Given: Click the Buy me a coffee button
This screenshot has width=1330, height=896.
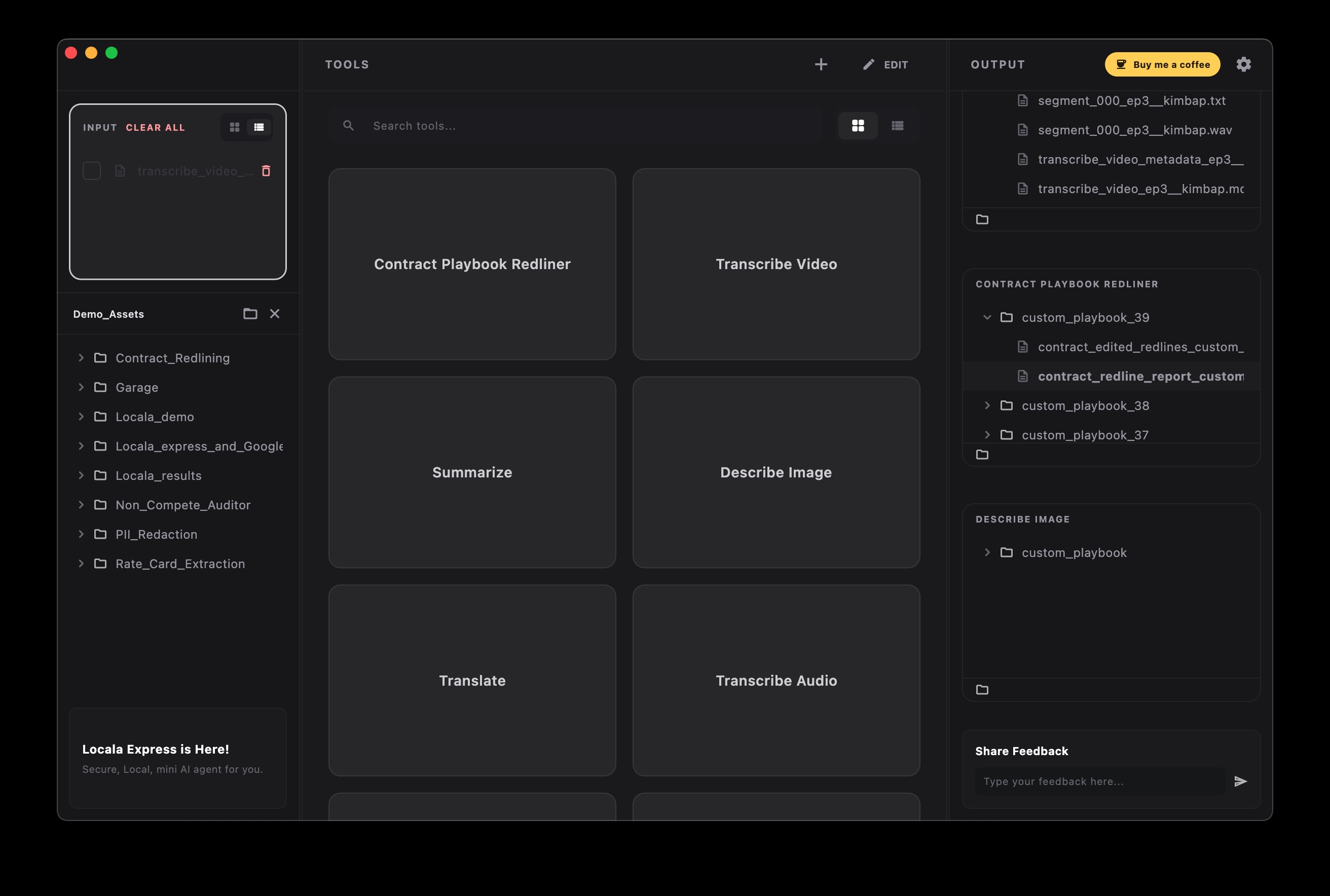Looking at the screenshot, I should (1162, 64).
